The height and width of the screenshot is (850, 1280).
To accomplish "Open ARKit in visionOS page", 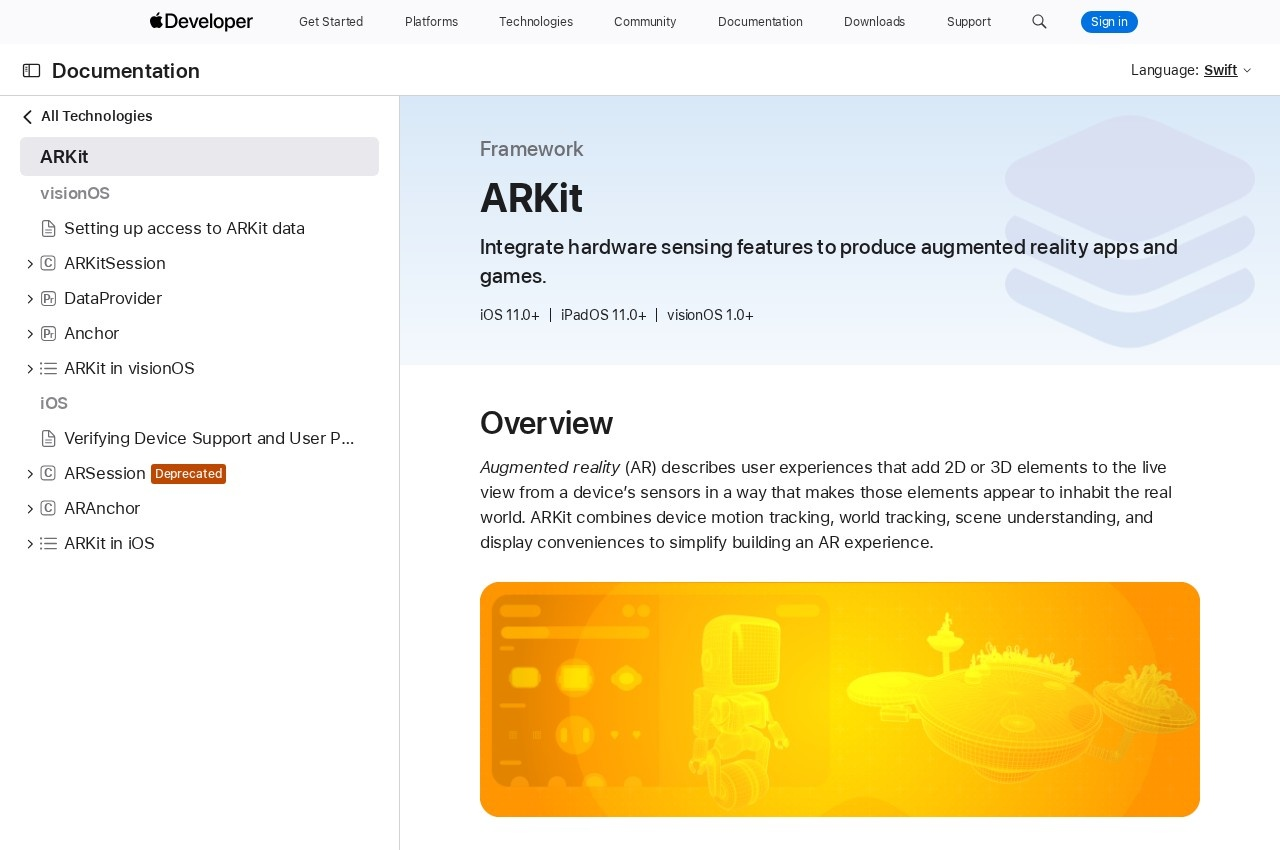I will [129, 368].
